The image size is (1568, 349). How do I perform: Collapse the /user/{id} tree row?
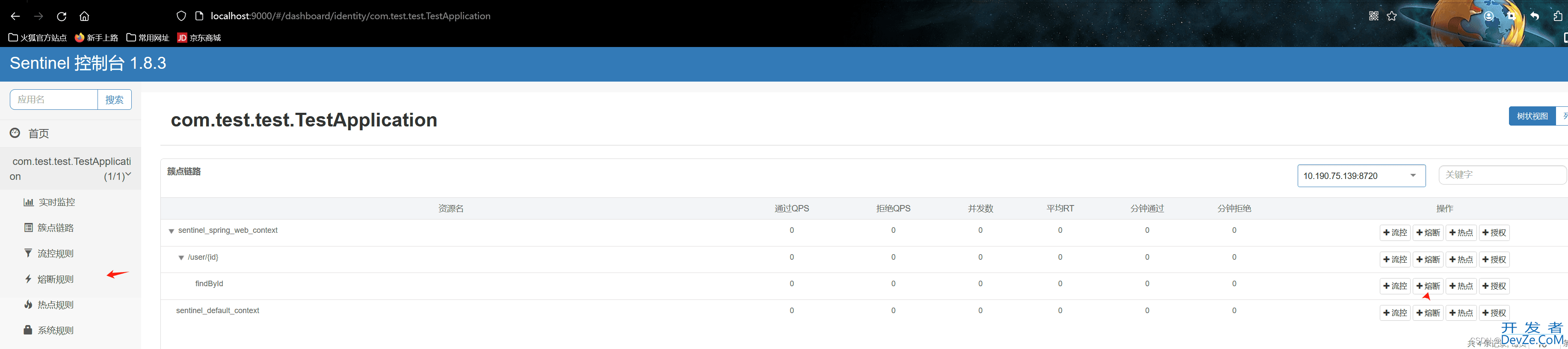pos(181,258)
